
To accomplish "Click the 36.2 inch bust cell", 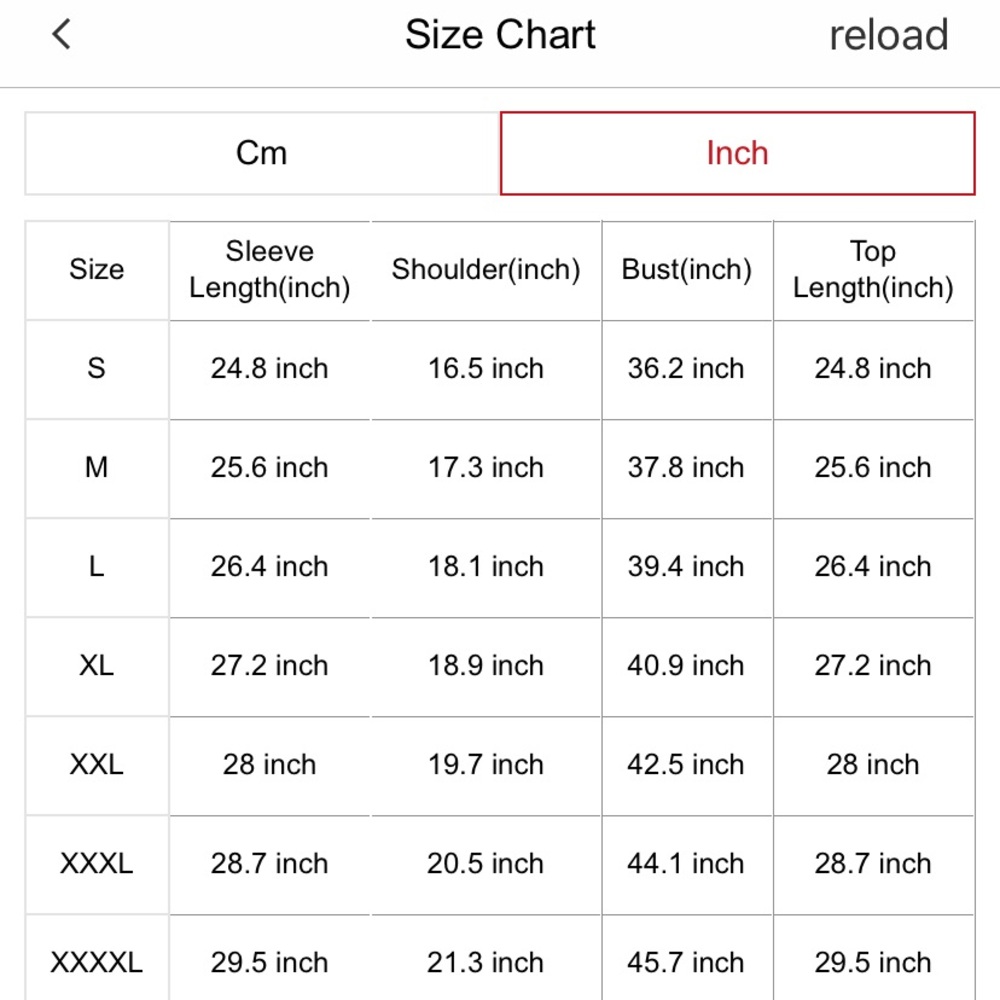I will (x=686, y=369).
